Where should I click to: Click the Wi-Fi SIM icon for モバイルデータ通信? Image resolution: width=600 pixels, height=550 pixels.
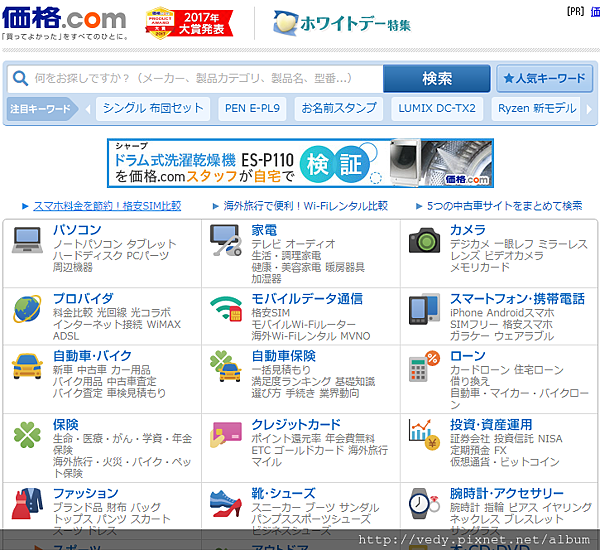(x=226, y=308)
